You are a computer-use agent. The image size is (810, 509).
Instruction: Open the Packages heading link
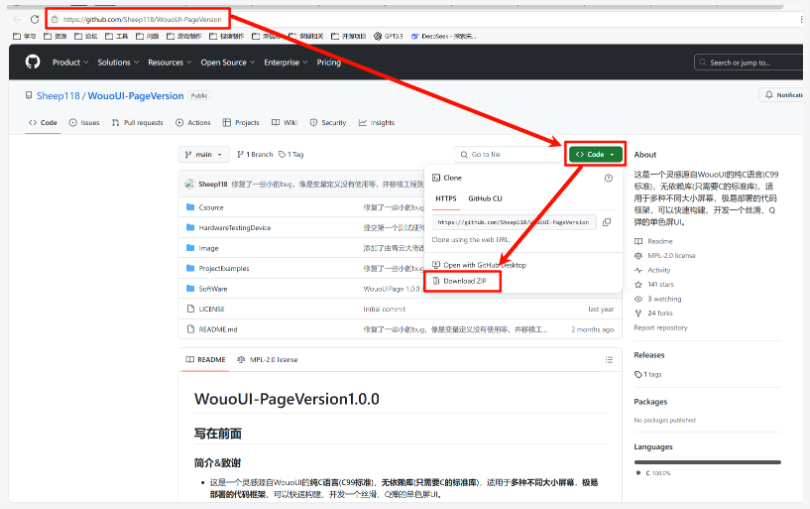click(650, 402)
